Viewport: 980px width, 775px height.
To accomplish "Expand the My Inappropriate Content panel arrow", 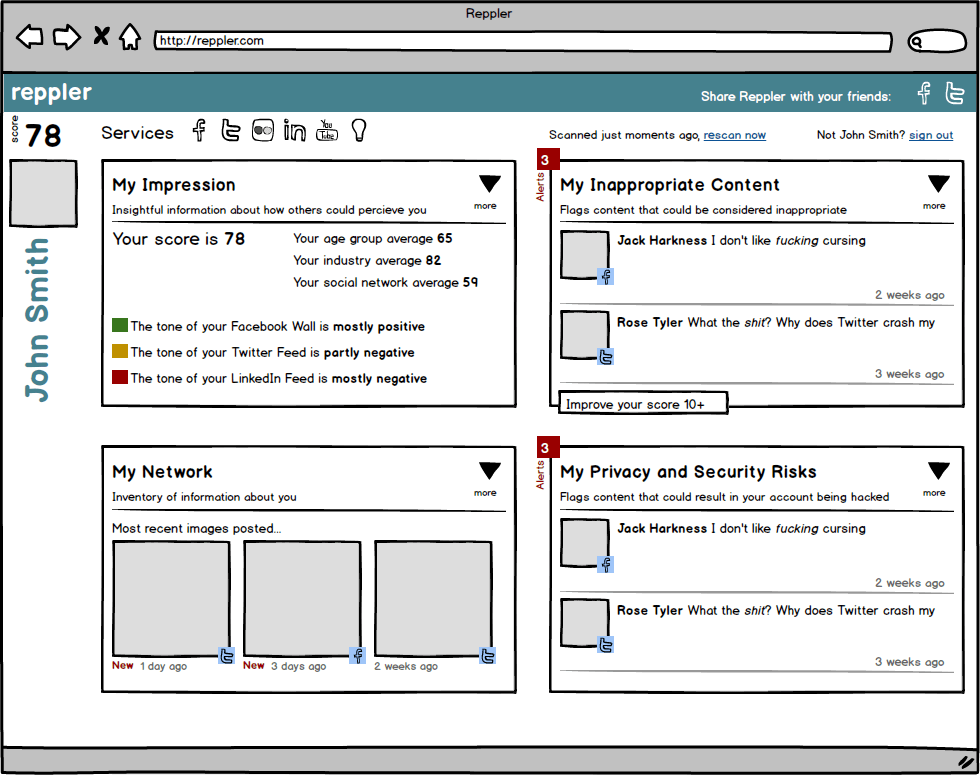I will pyautogui.click(x=938, y=184).
